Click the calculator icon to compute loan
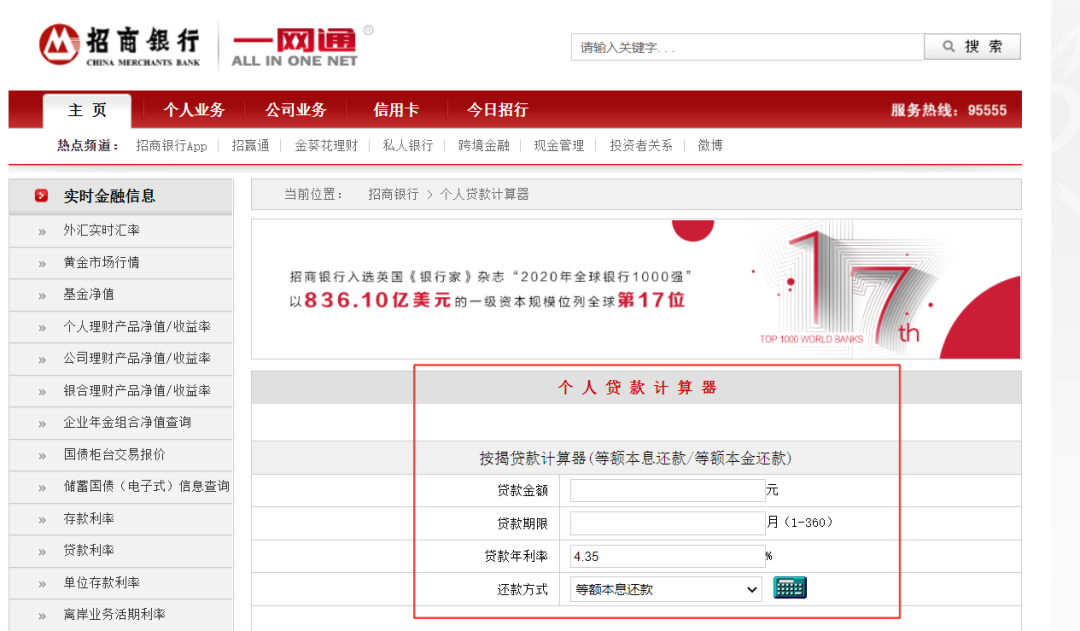The image size is (1080, 631). pyautogui.click(x=789, y=588)
